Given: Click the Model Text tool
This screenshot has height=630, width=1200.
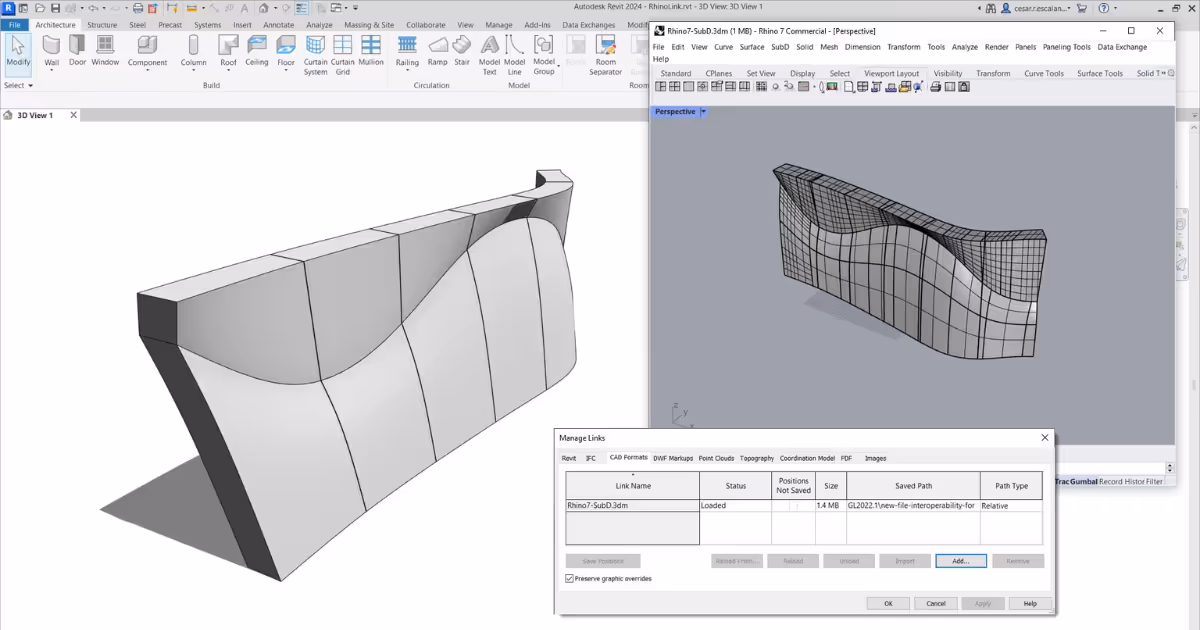Looking at the screenshot, I should tap(489, 55).
